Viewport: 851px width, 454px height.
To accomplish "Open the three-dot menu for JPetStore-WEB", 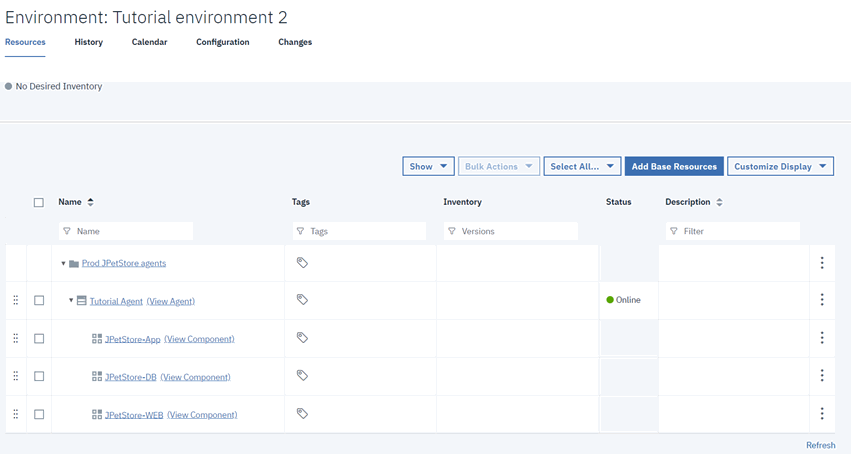I will tap(822, 413).
